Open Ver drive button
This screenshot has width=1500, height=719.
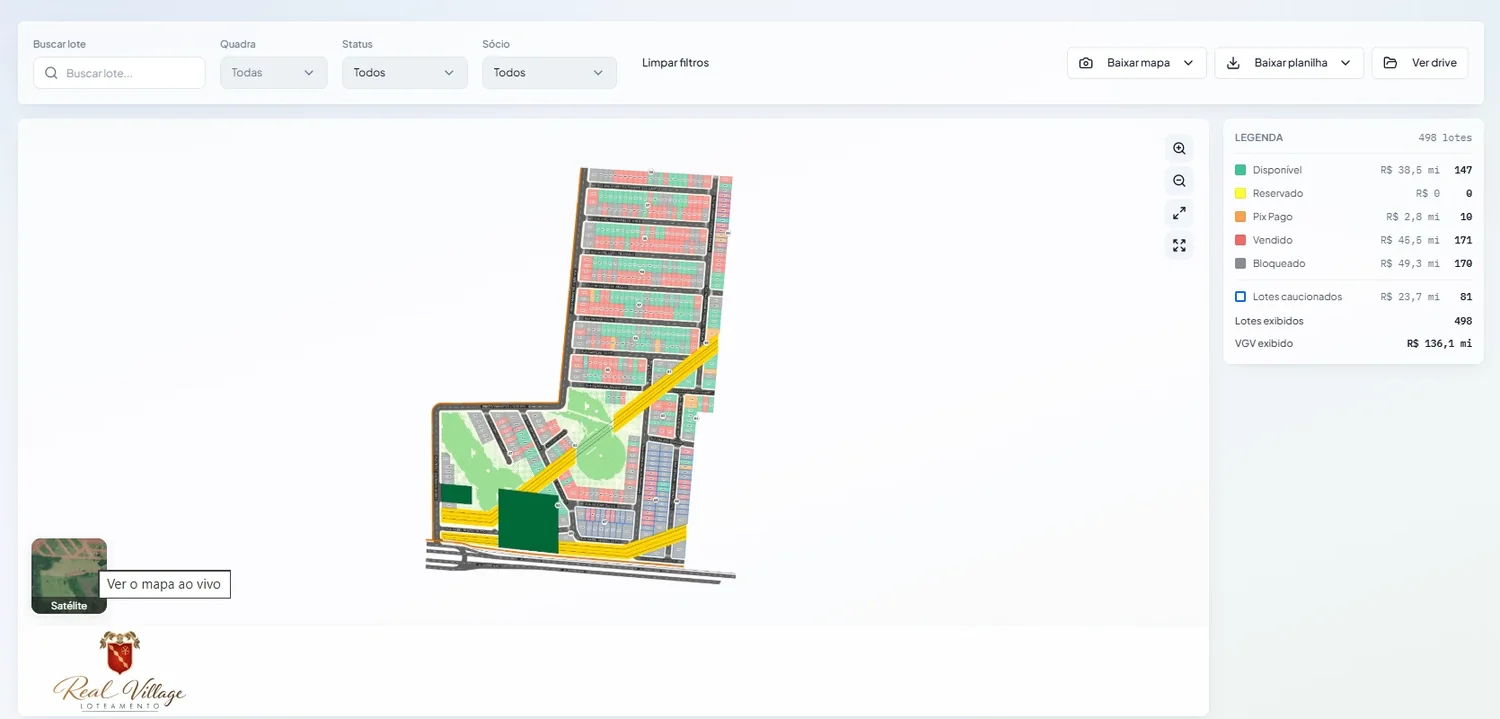tap(1420, 63)
